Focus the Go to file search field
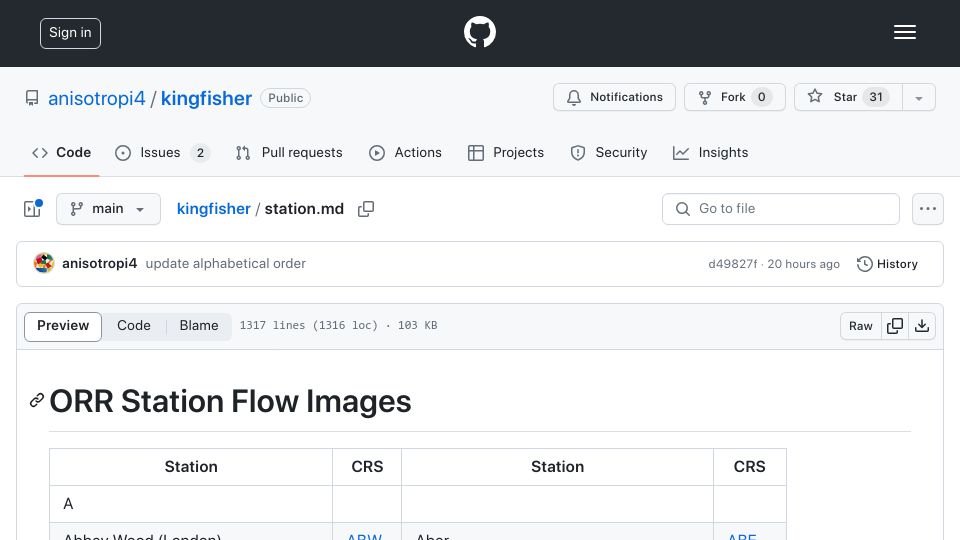This screenshot has height=540, width=960. click(x=781, y=209)
